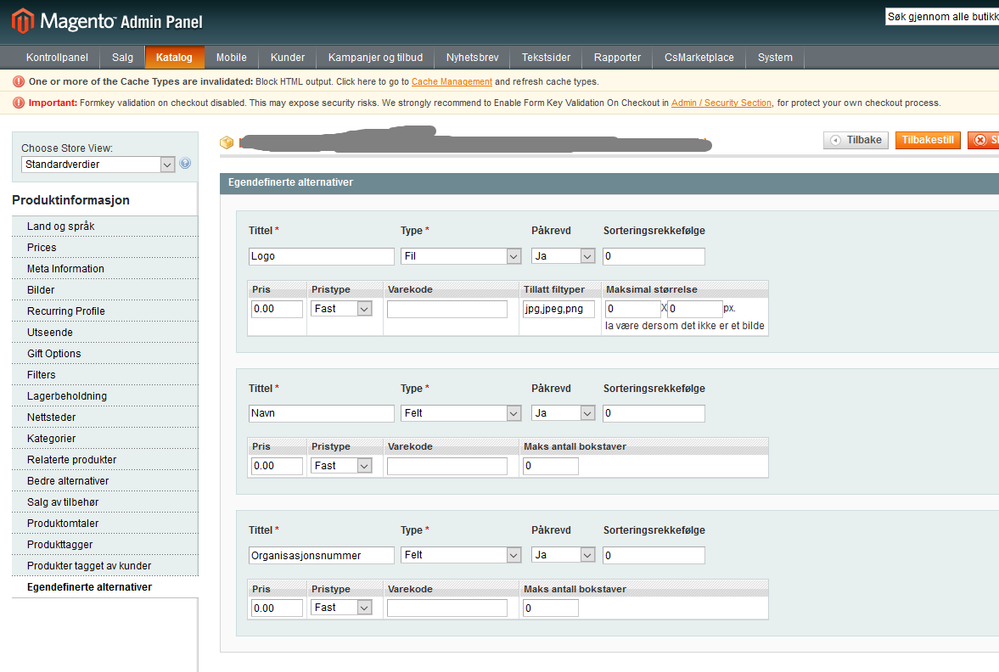Click the global search field

pyautogui.click(x=942, y=17)
